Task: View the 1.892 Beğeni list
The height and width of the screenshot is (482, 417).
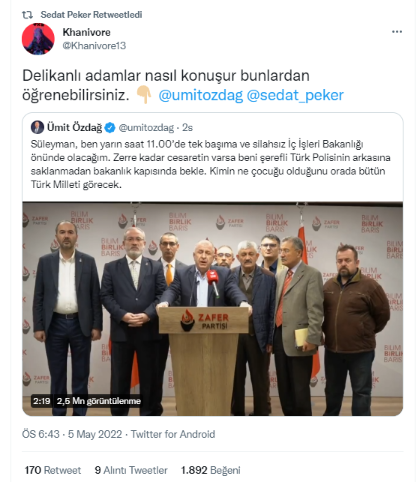Action: tap(211, 470)
